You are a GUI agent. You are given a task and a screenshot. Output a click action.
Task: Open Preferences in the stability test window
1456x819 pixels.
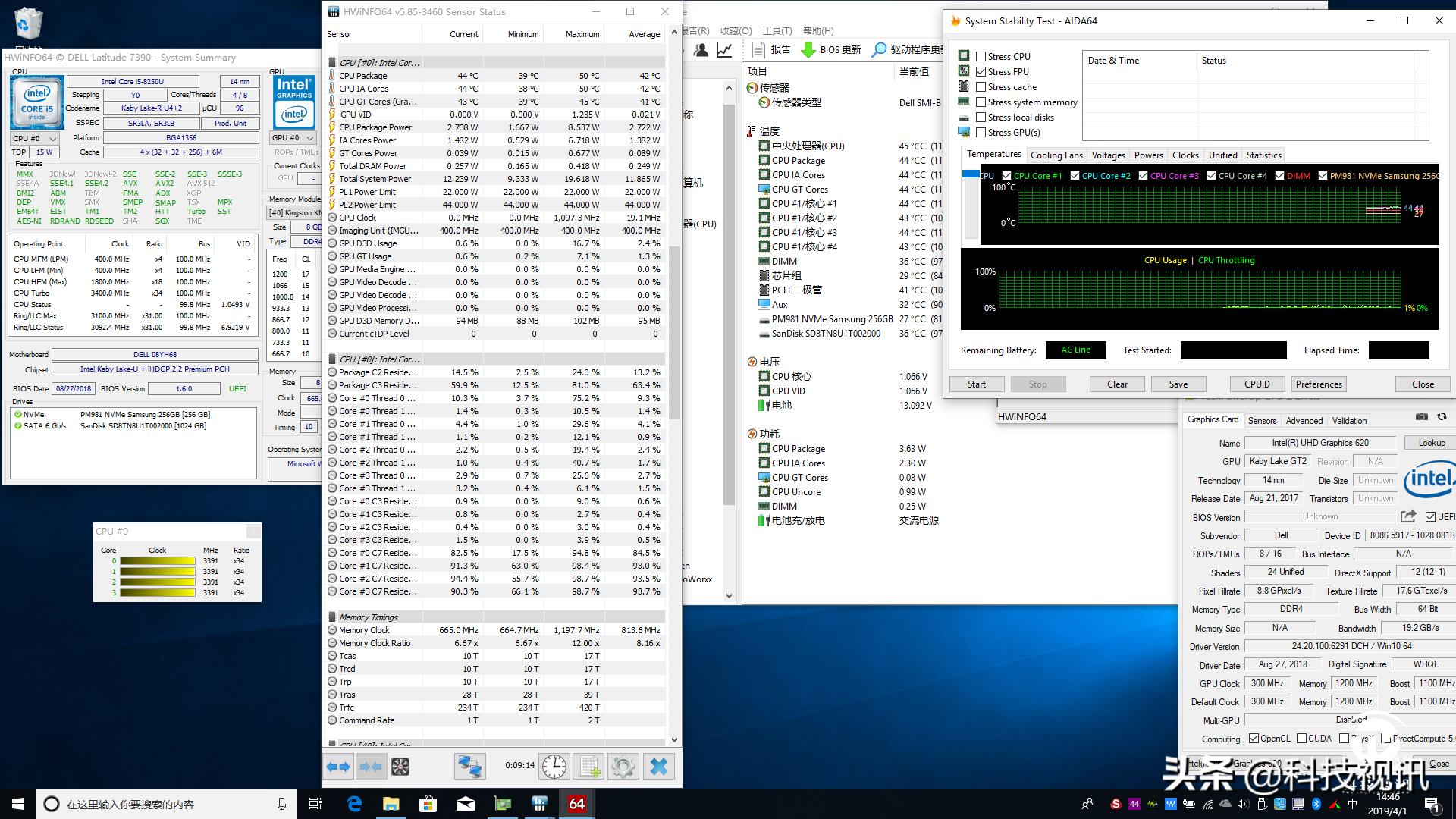1318,384
